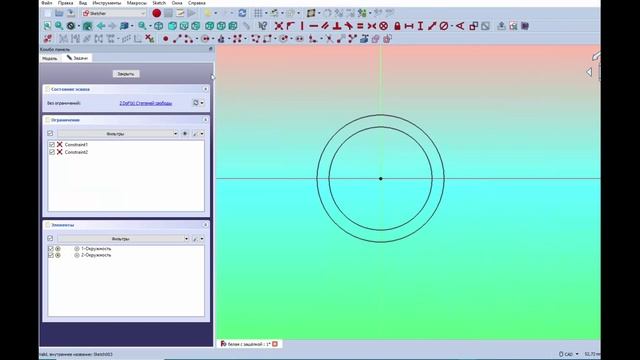This screenshot has height=360, width=640.
Task: Click the sketch origin point
Action: [380, 178]
